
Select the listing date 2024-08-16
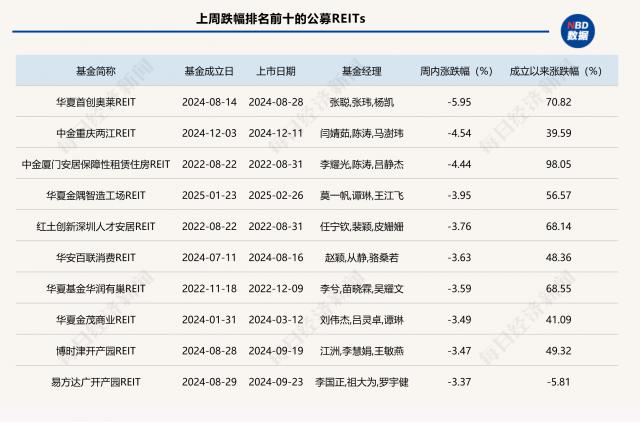pos(276,258)
